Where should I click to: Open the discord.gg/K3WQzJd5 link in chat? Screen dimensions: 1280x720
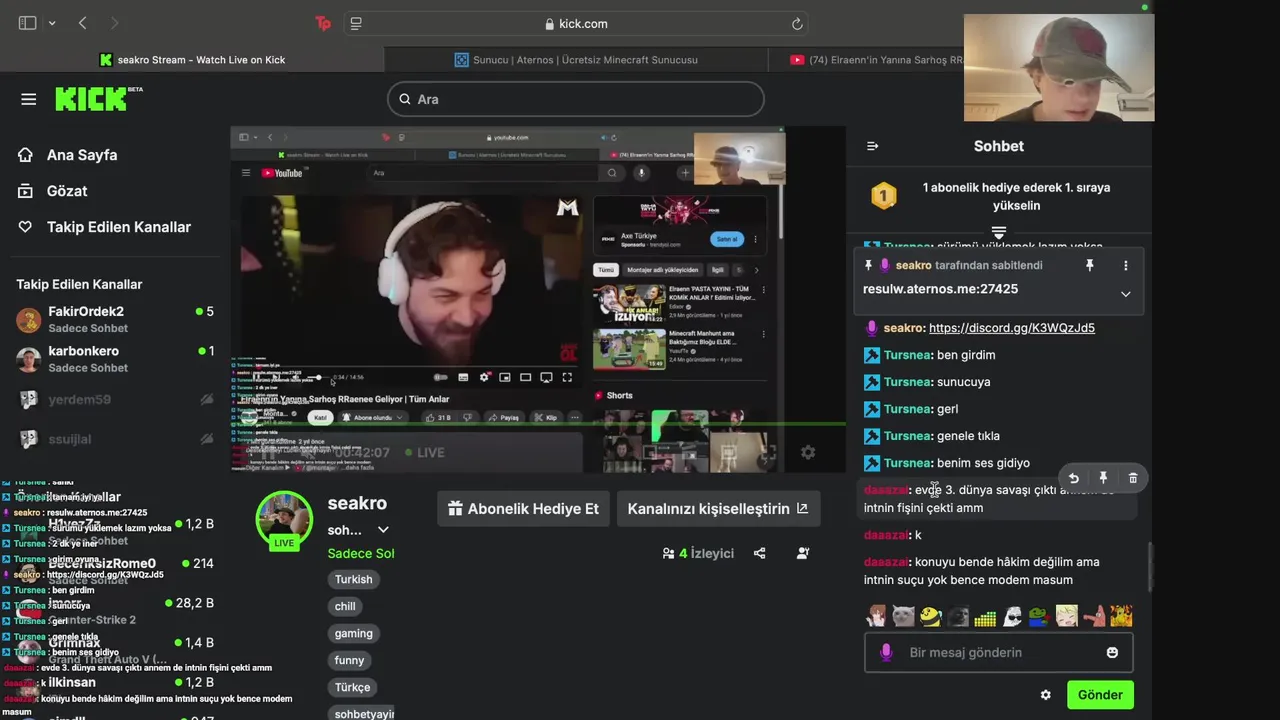tap(1011, 328)
